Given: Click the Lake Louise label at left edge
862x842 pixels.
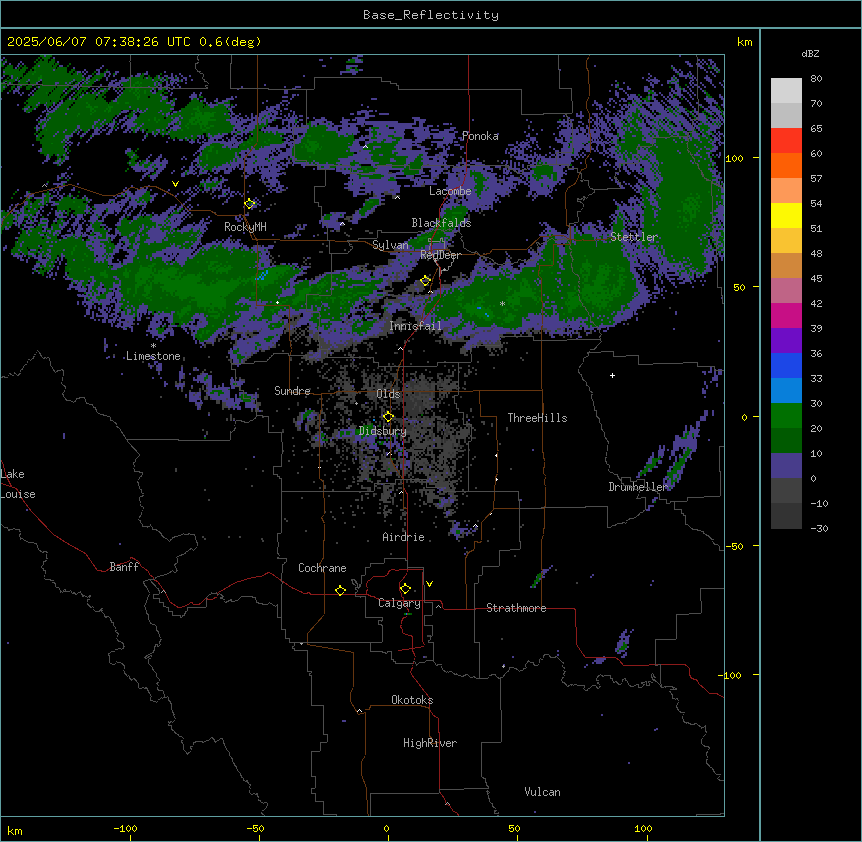Looking at the screenshot, I should (18, 484).
